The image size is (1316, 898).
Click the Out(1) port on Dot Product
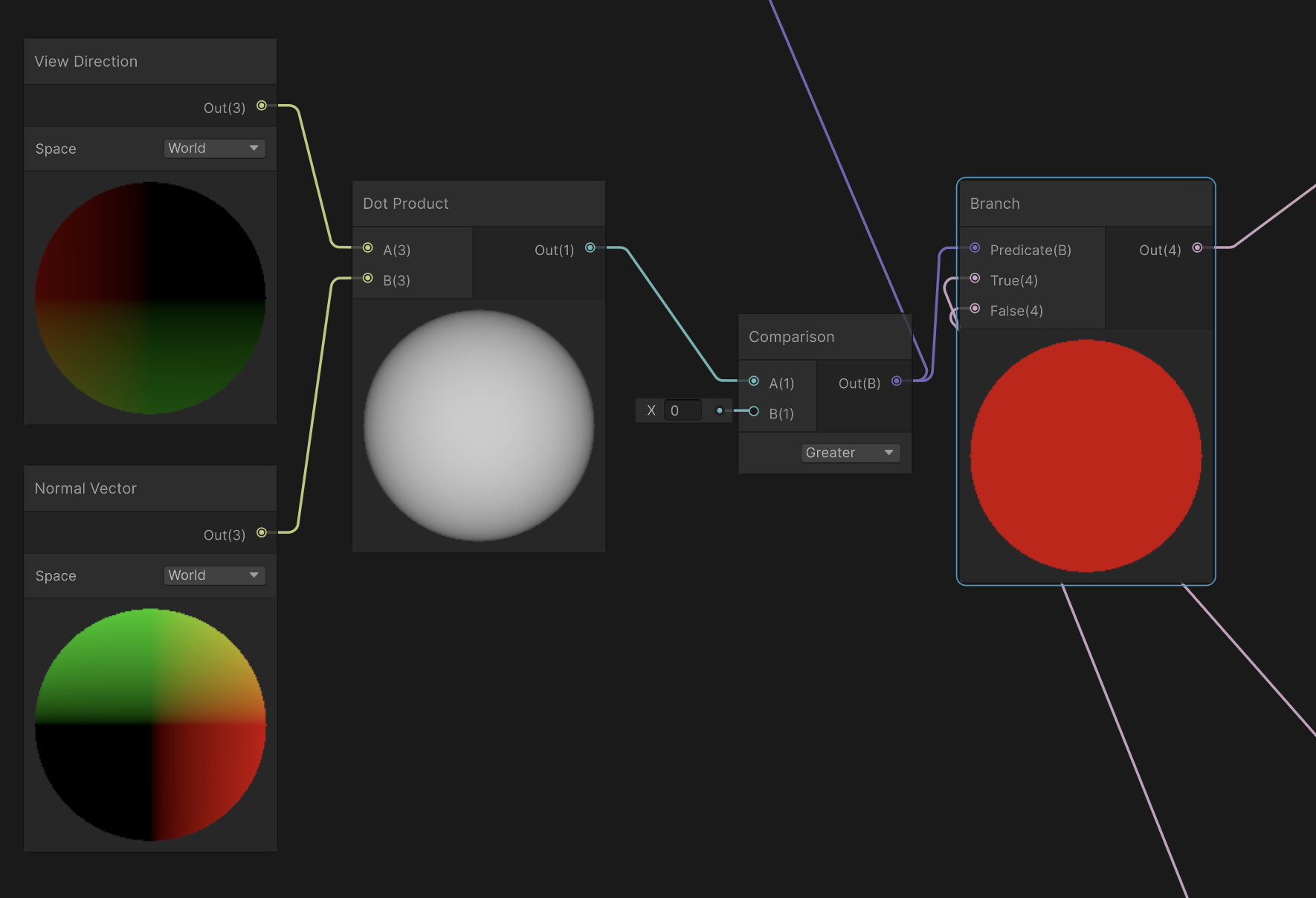click(590, 248)
